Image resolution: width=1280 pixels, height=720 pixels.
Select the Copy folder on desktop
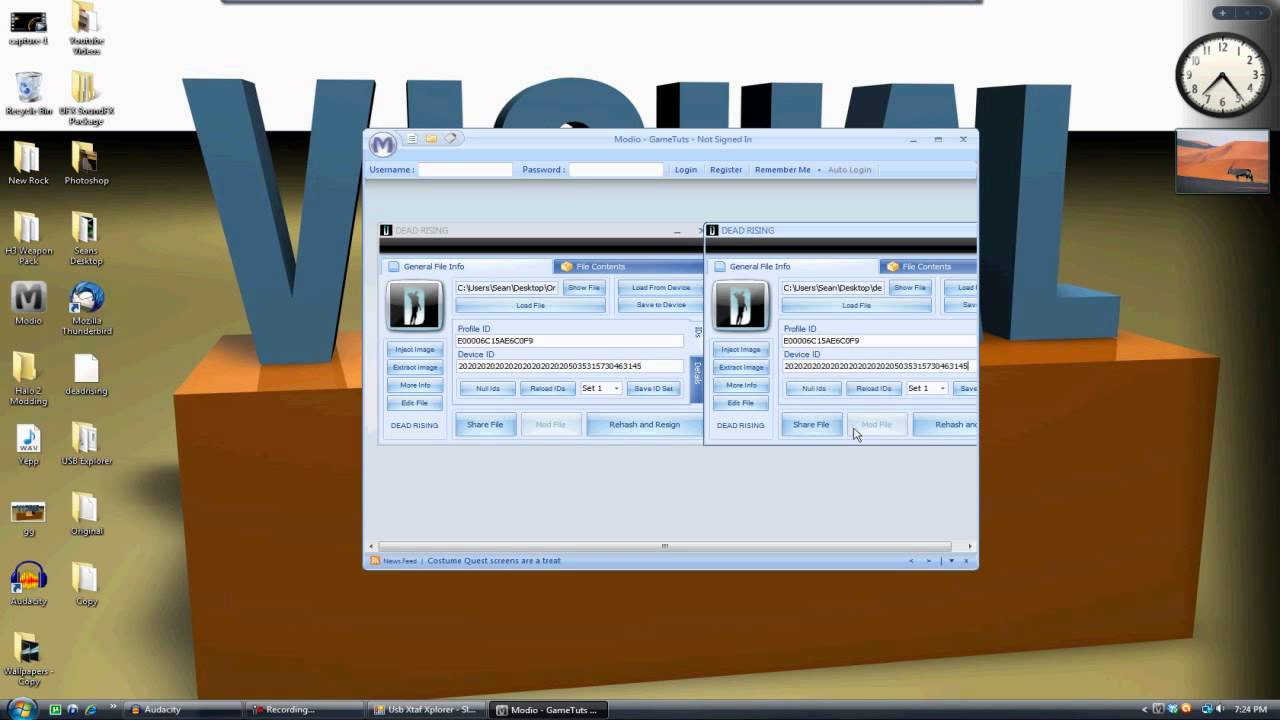click(x=86, y=584)
